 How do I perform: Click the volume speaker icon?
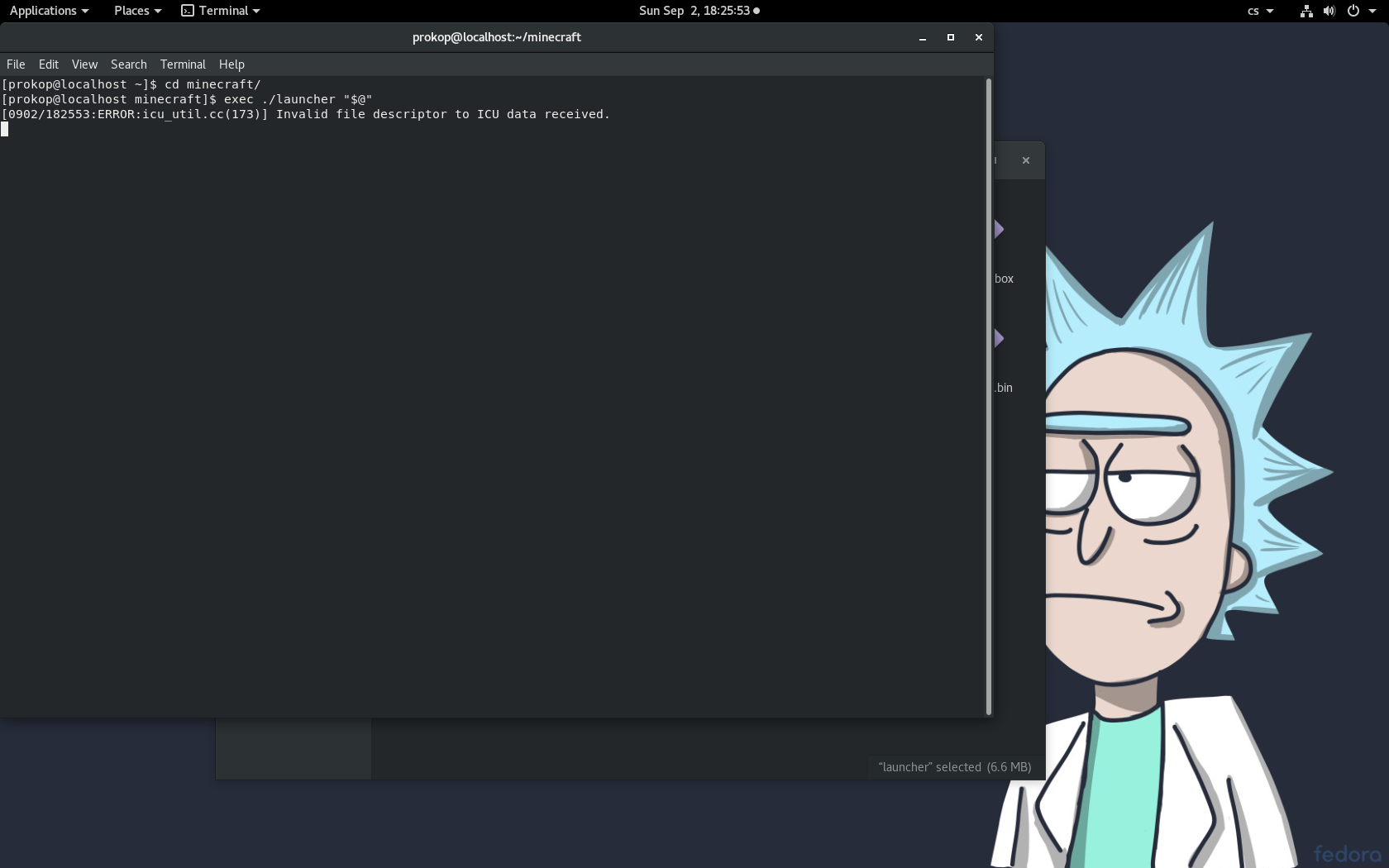point(1329,11)
